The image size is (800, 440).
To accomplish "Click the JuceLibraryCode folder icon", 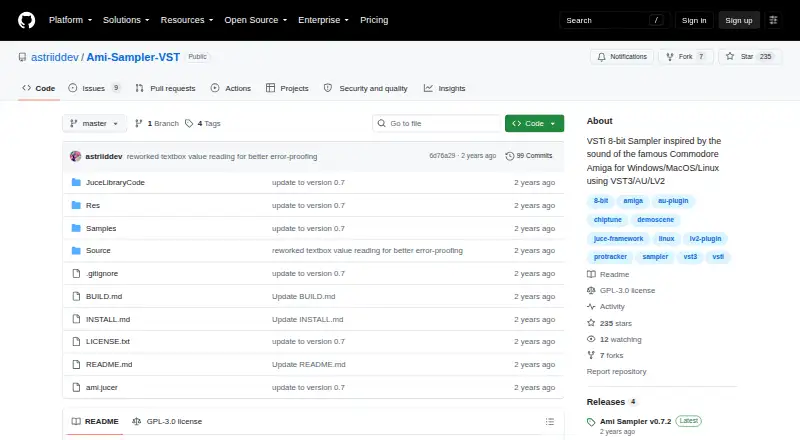I will 76,182.
